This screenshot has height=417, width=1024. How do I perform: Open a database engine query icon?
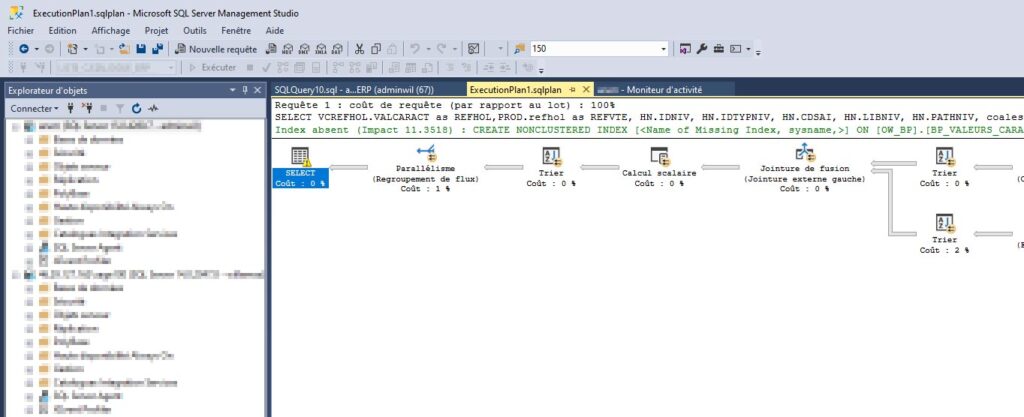pyautogui.click(x=270, y=49)
